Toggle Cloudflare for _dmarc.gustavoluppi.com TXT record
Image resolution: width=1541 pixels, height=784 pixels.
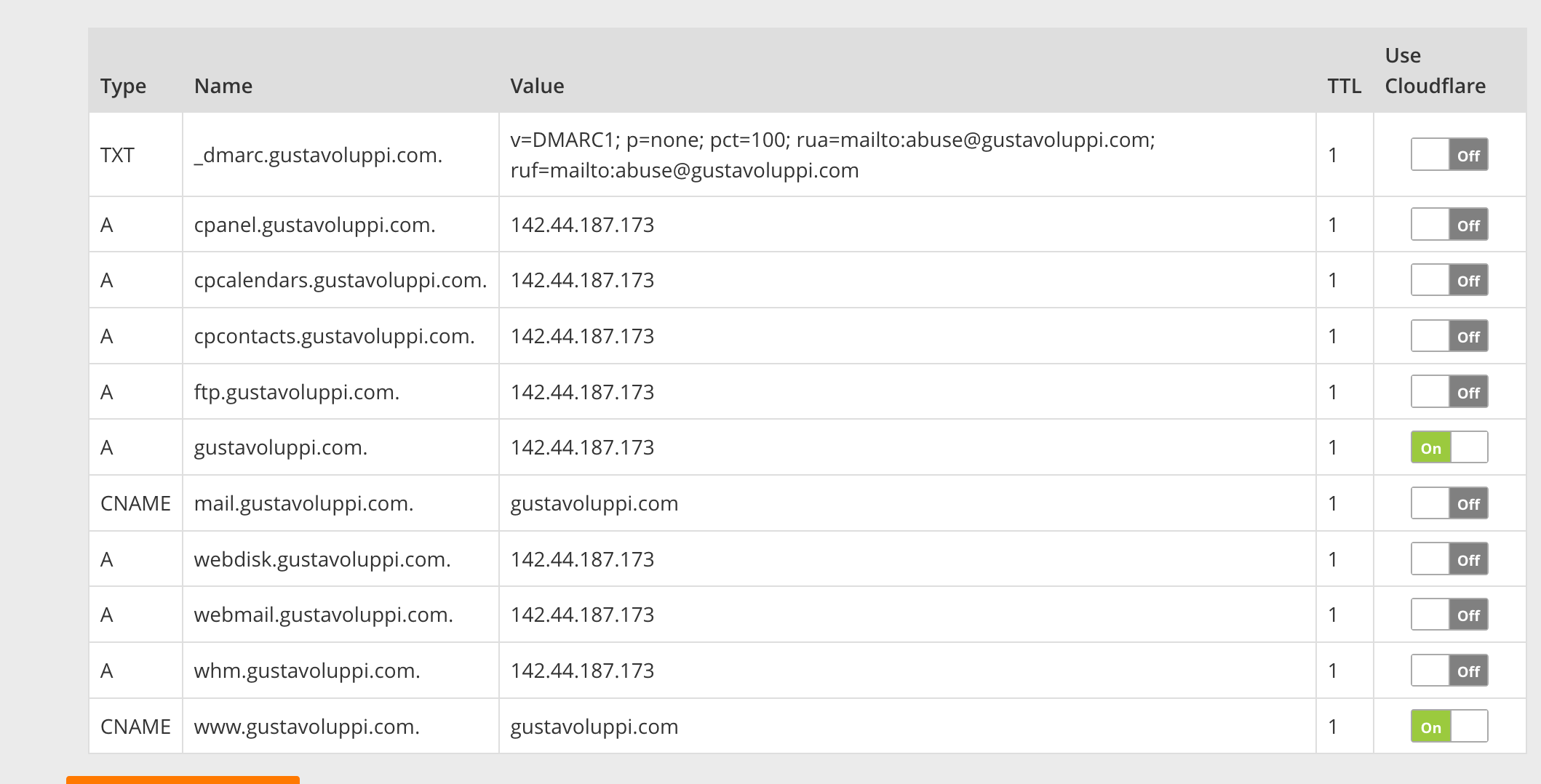(1449, 155)
